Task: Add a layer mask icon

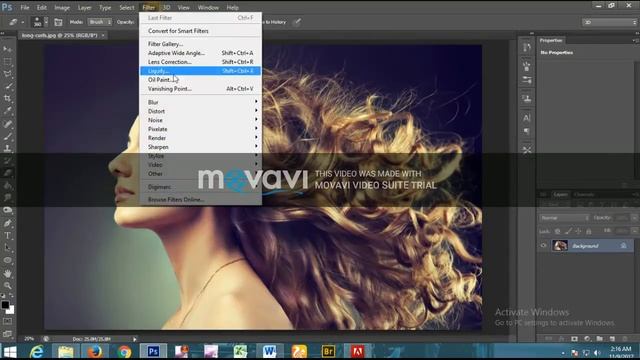Action: pos(574,339)
